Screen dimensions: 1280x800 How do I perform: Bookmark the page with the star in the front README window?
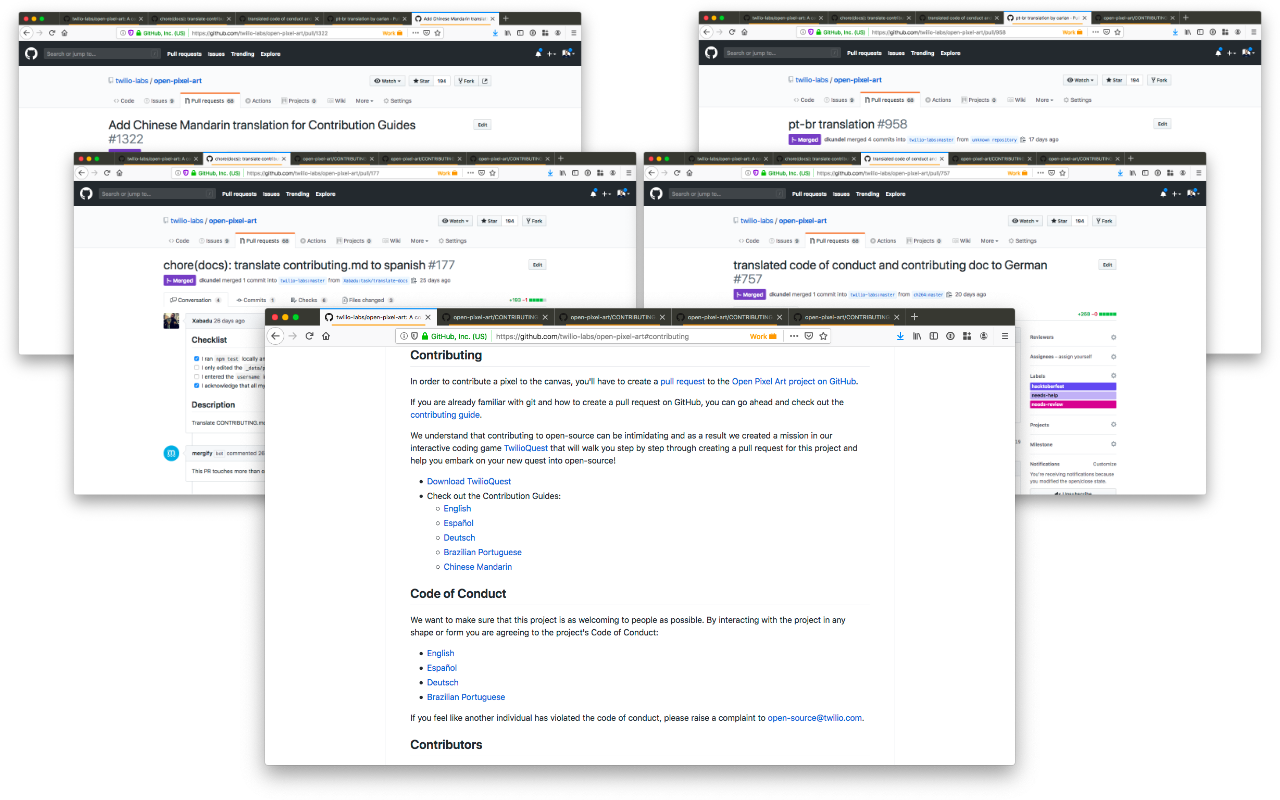(x=823, y=336)
